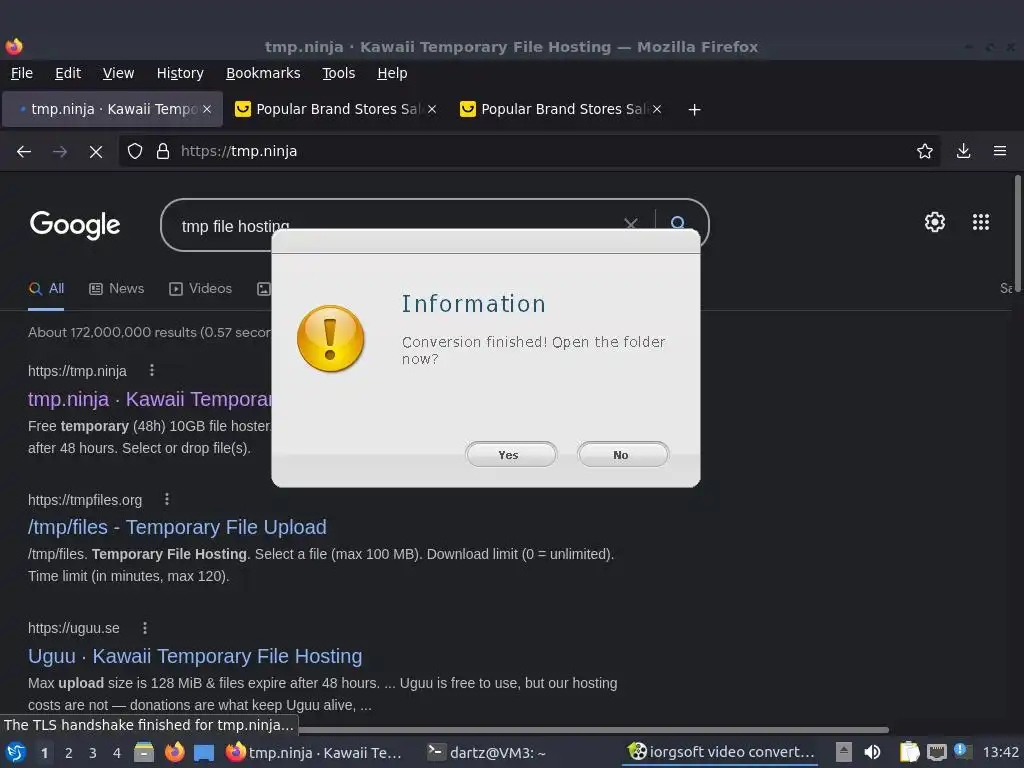
Task: Click the Google logo
Action: point(75,225)
